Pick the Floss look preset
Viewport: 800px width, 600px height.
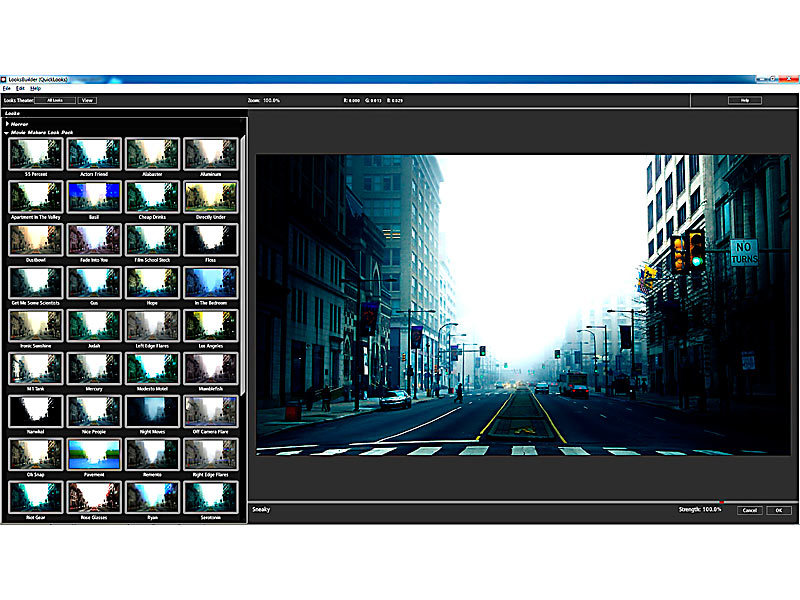point(210,240)
